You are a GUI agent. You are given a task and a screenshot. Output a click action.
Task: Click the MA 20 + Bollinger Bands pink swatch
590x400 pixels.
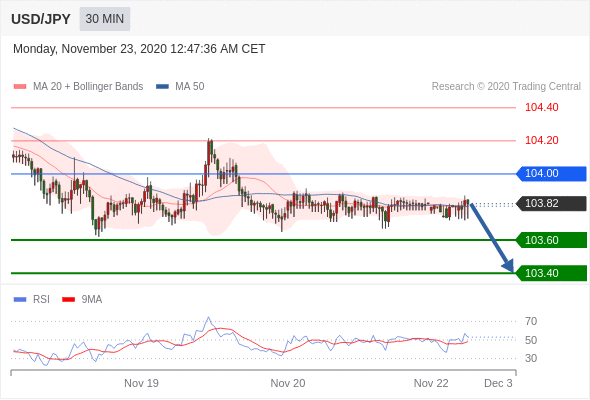pyautogui.click(x=20, y=87)
